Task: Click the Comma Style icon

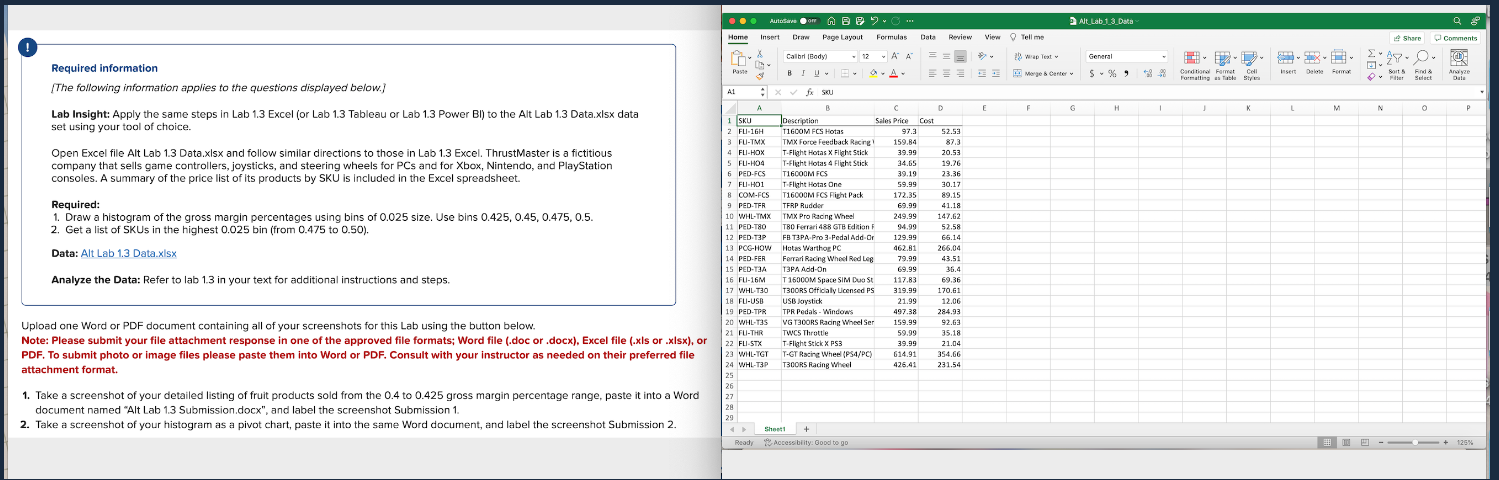Action: click(x=1126, y=73)
